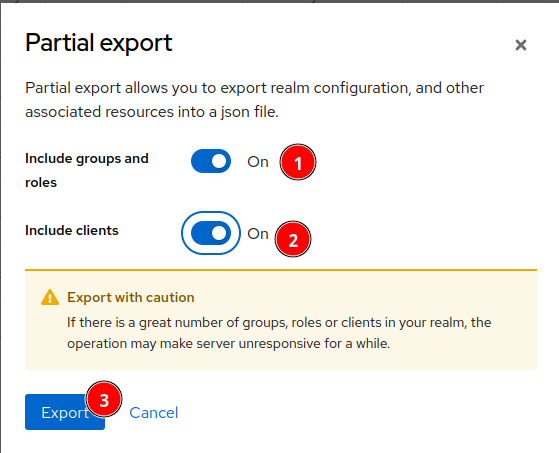
Task: Click the 'Partial export' dialog title
Action: click(99, 43)
